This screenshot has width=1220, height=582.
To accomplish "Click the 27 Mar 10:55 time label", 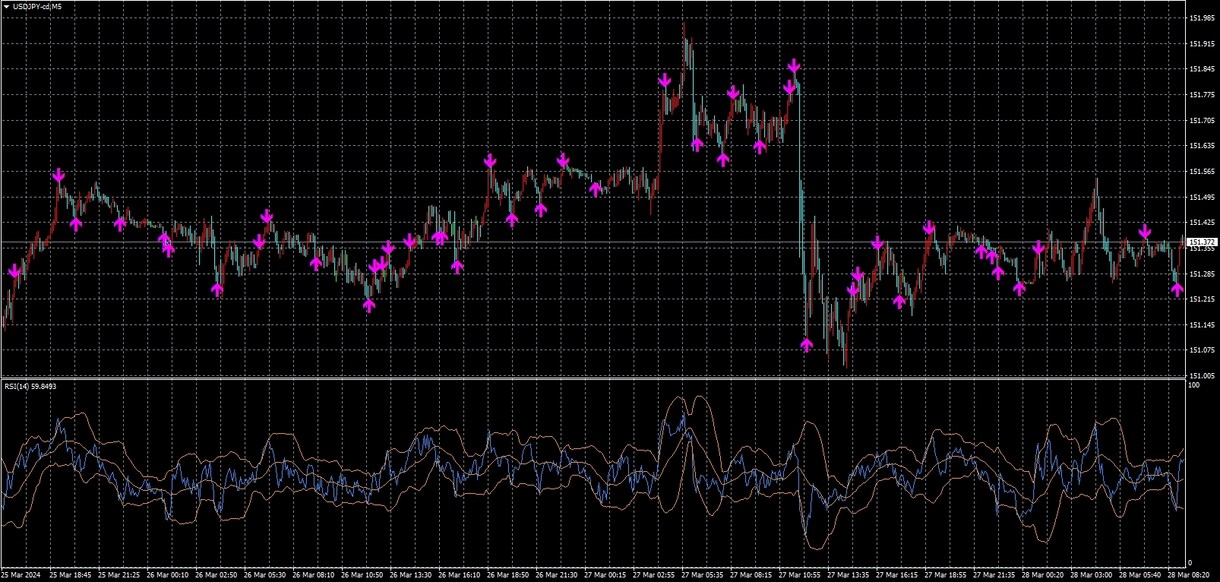I will [x=799, y=575].
